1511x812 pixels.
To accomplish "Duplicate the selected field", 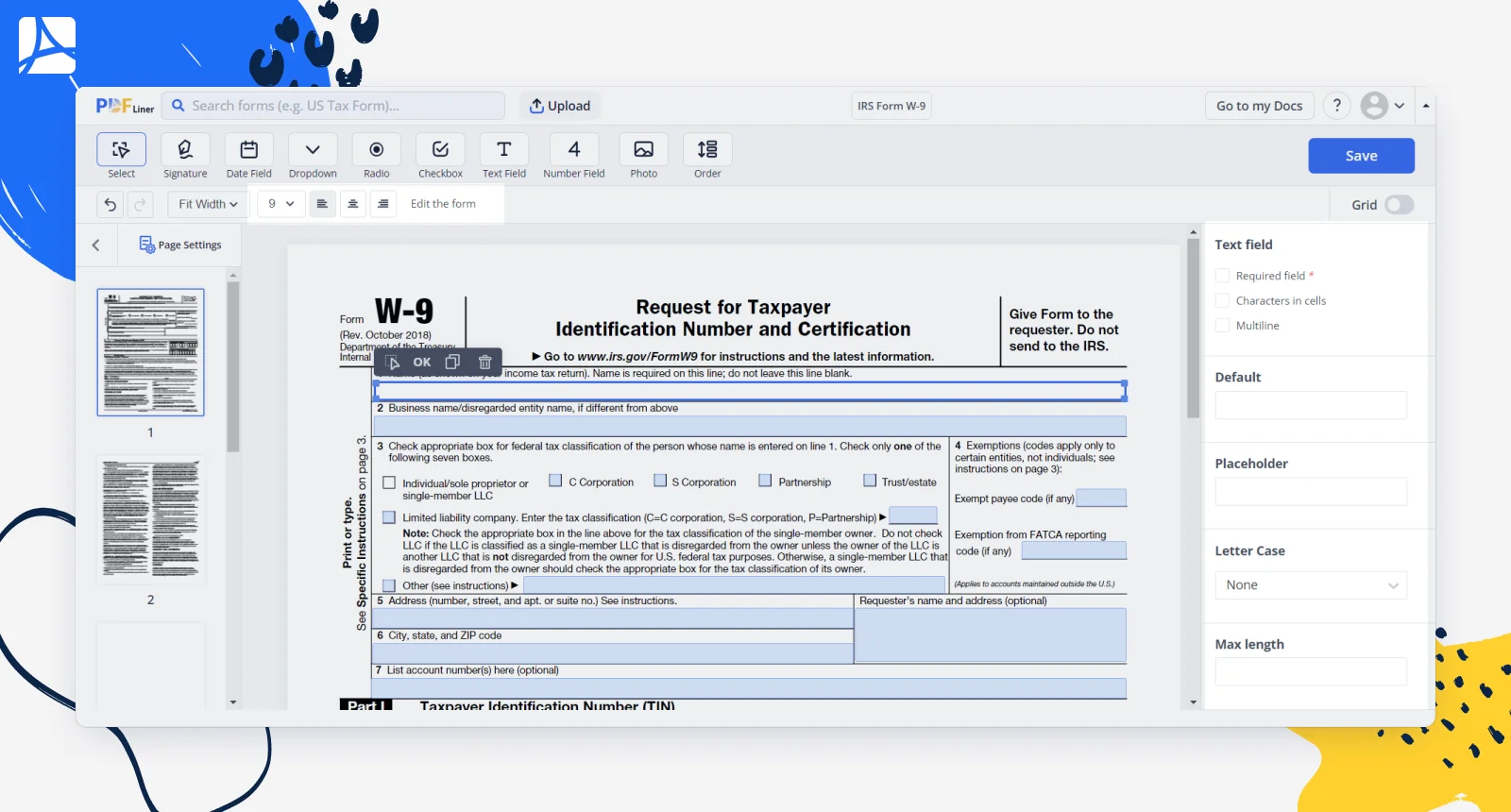I will [452, 362].
